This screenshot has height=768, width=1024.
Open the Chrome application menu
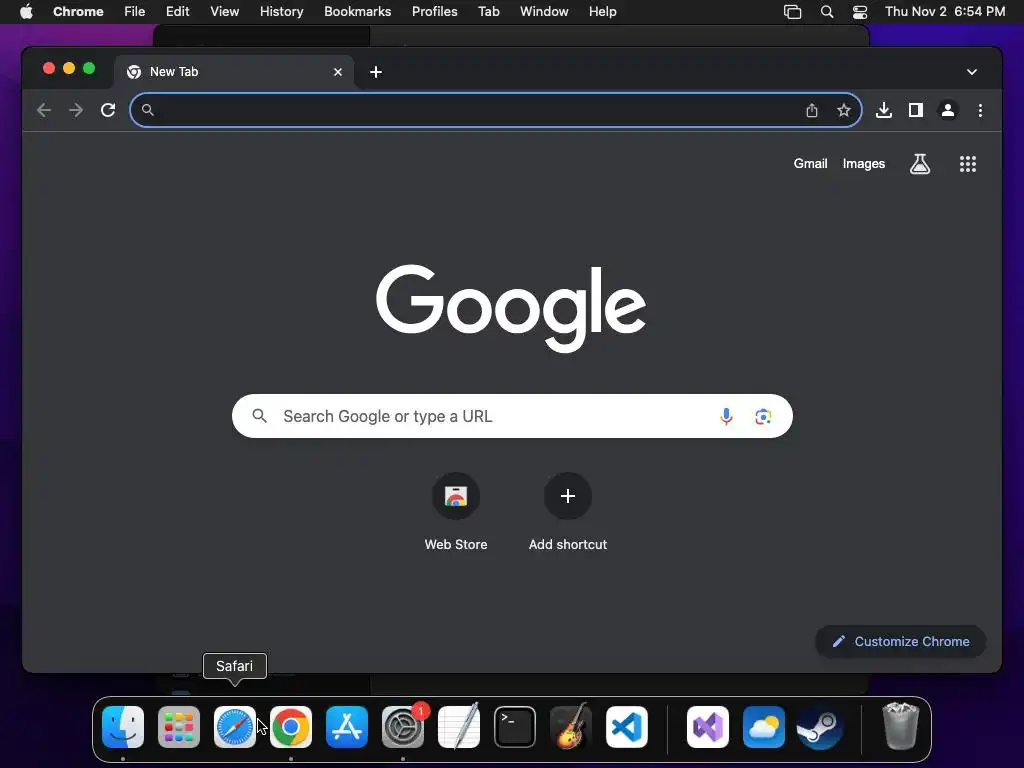coord(78,12)
